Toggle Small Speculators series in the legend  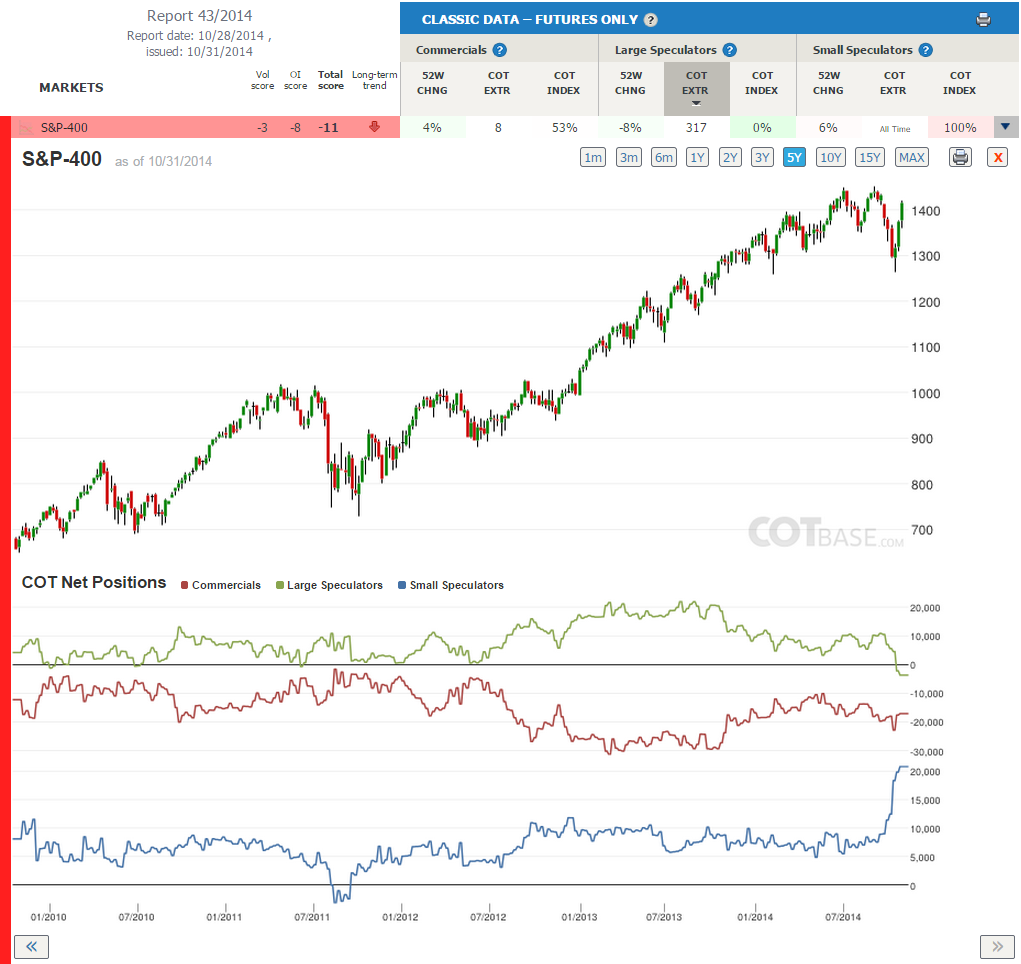tap(451, 585)
